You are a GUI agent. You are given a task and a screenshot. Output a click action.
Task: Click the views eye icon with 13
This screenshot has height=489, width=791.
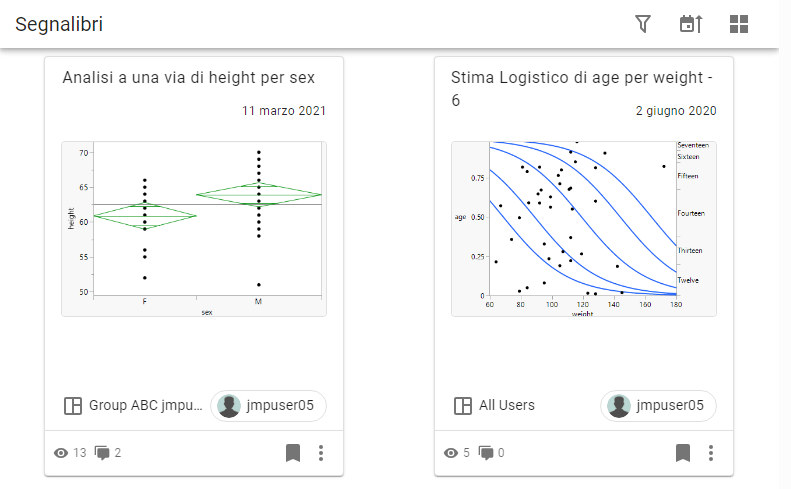(x=61, y=453)
